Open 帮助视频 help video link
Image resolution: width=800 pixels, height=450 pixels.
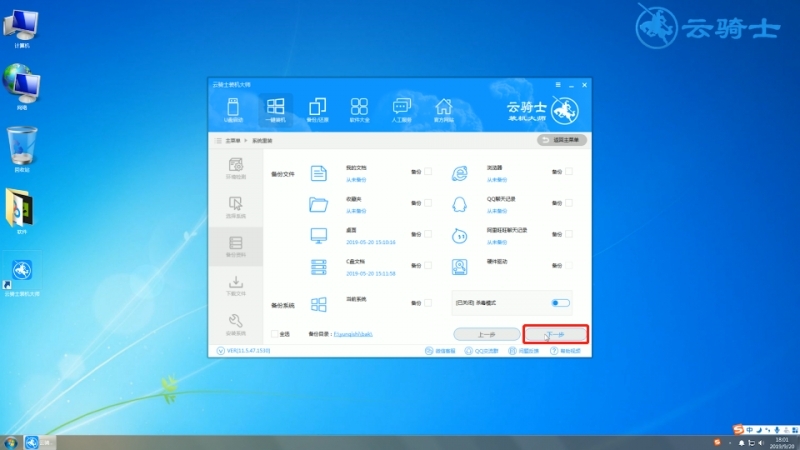click(565, 351)
